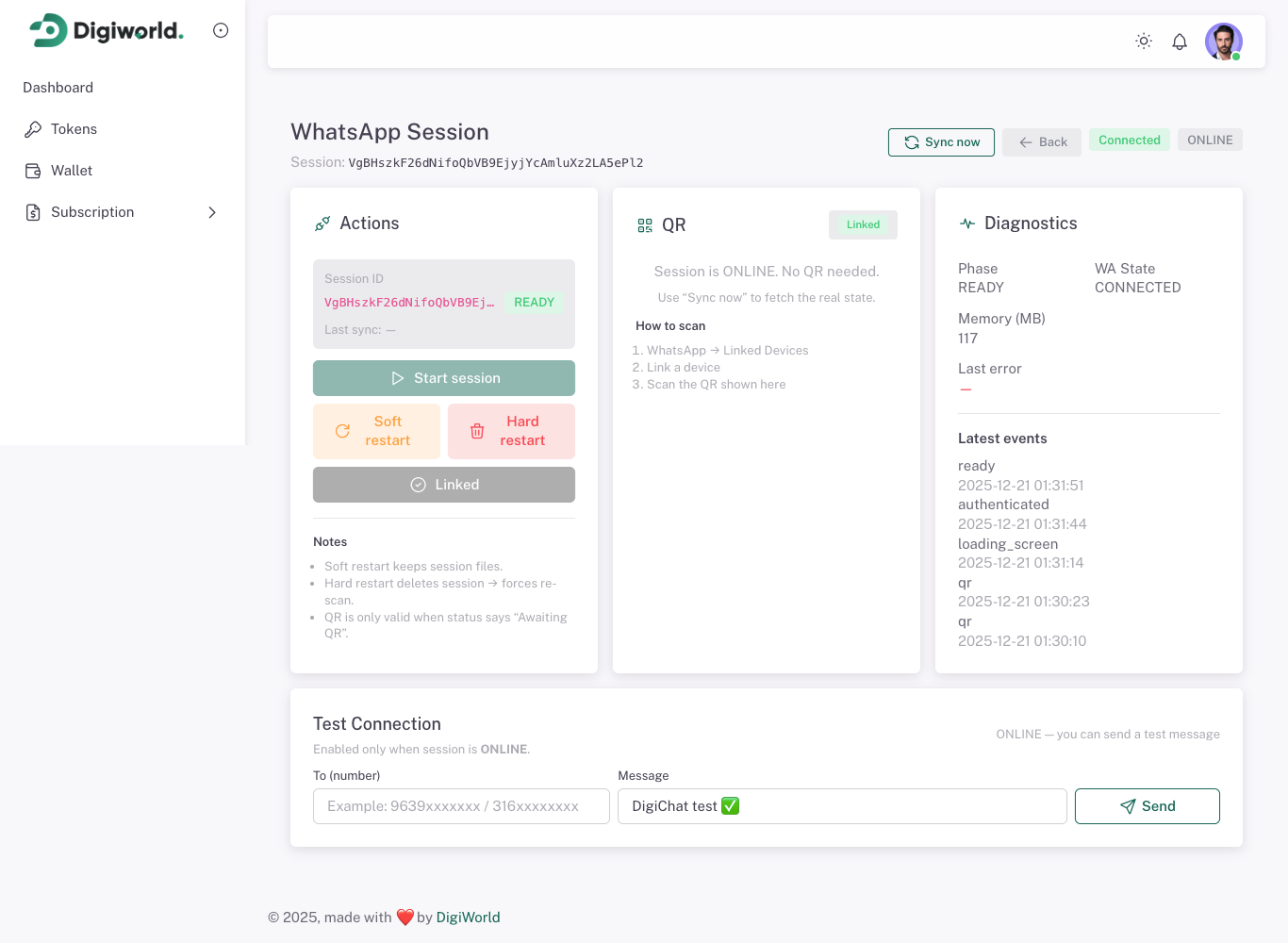1288x943 pixels.
Task: Click the Hard restart trash button
Action: point(511,431)
